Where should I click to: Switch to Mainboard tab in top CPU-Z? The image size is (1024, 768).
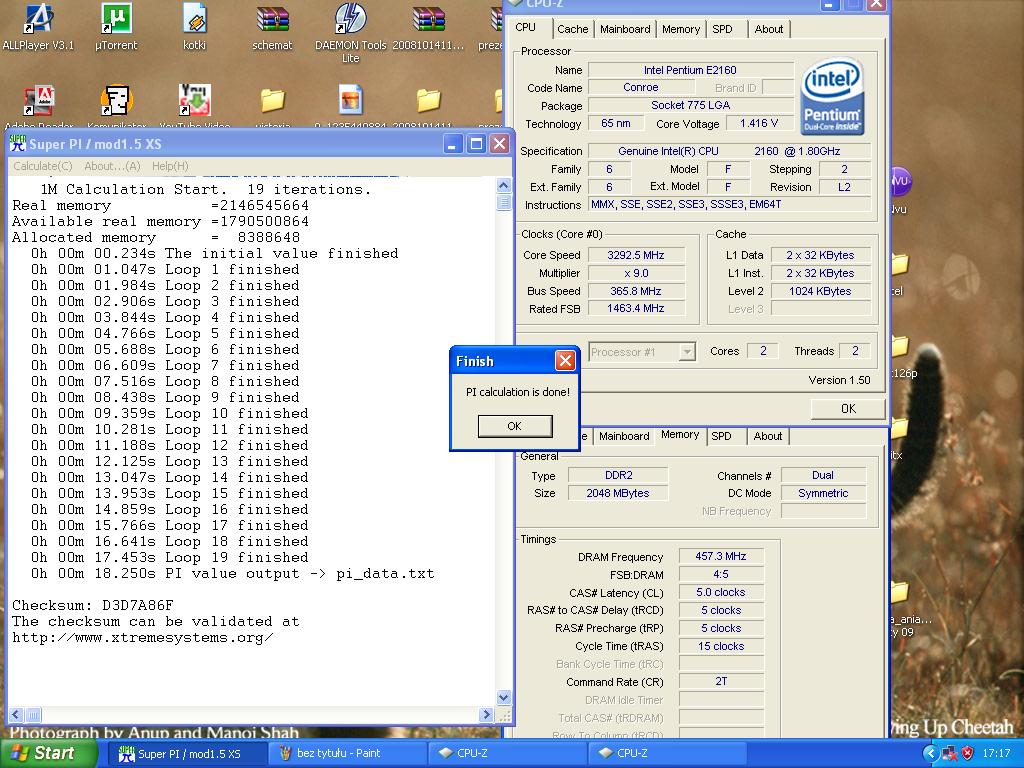625,29
